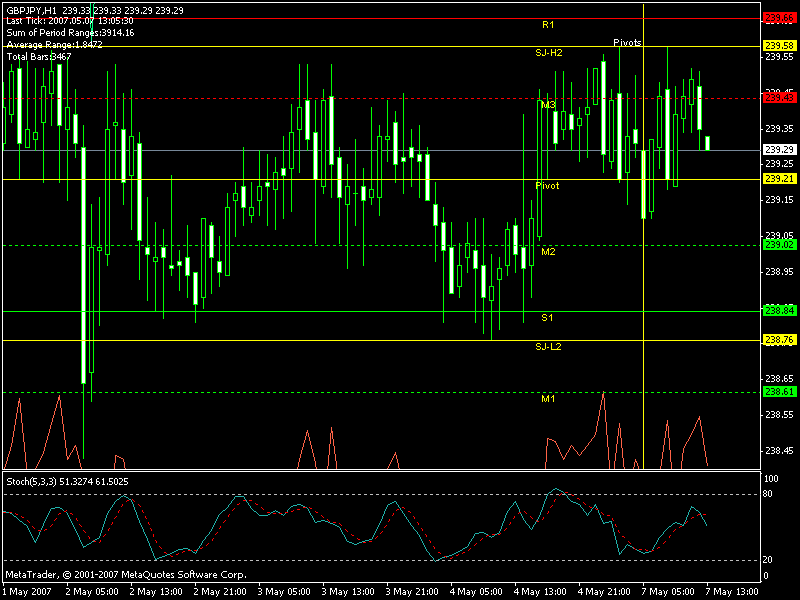Click the 3 May 05:00 time marker
800x600 pixels.
[282, 591]
